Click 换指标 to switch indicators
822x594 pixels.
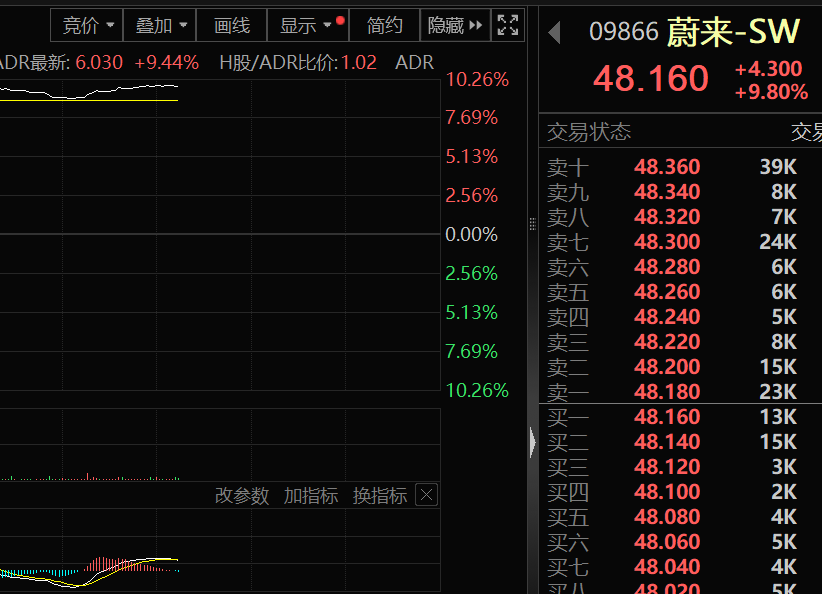click(x=381, y=494)
